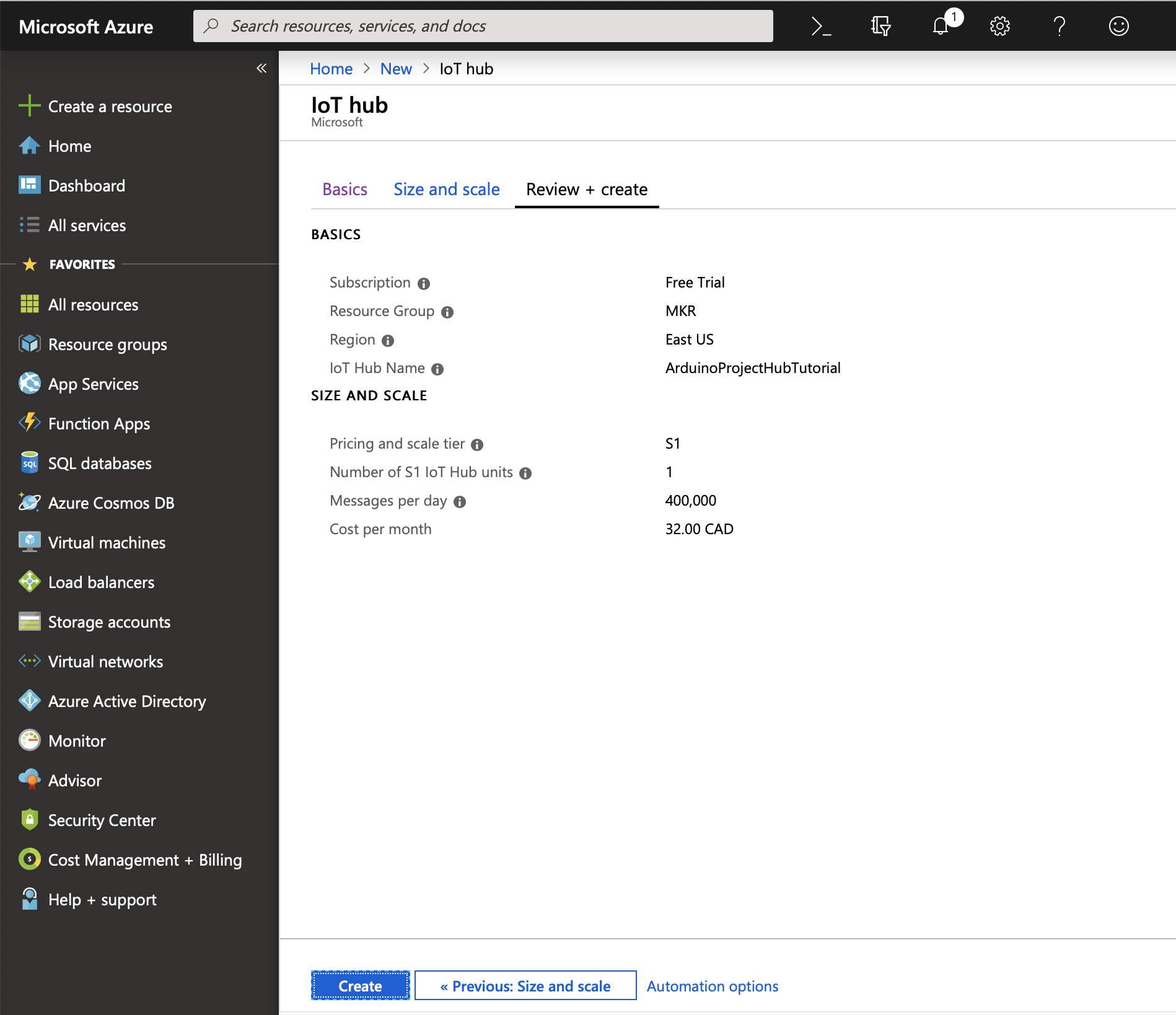Collapse the left navigation sidebar
This screenshot has width=1176, height=1015.
(x=261, y=68)
